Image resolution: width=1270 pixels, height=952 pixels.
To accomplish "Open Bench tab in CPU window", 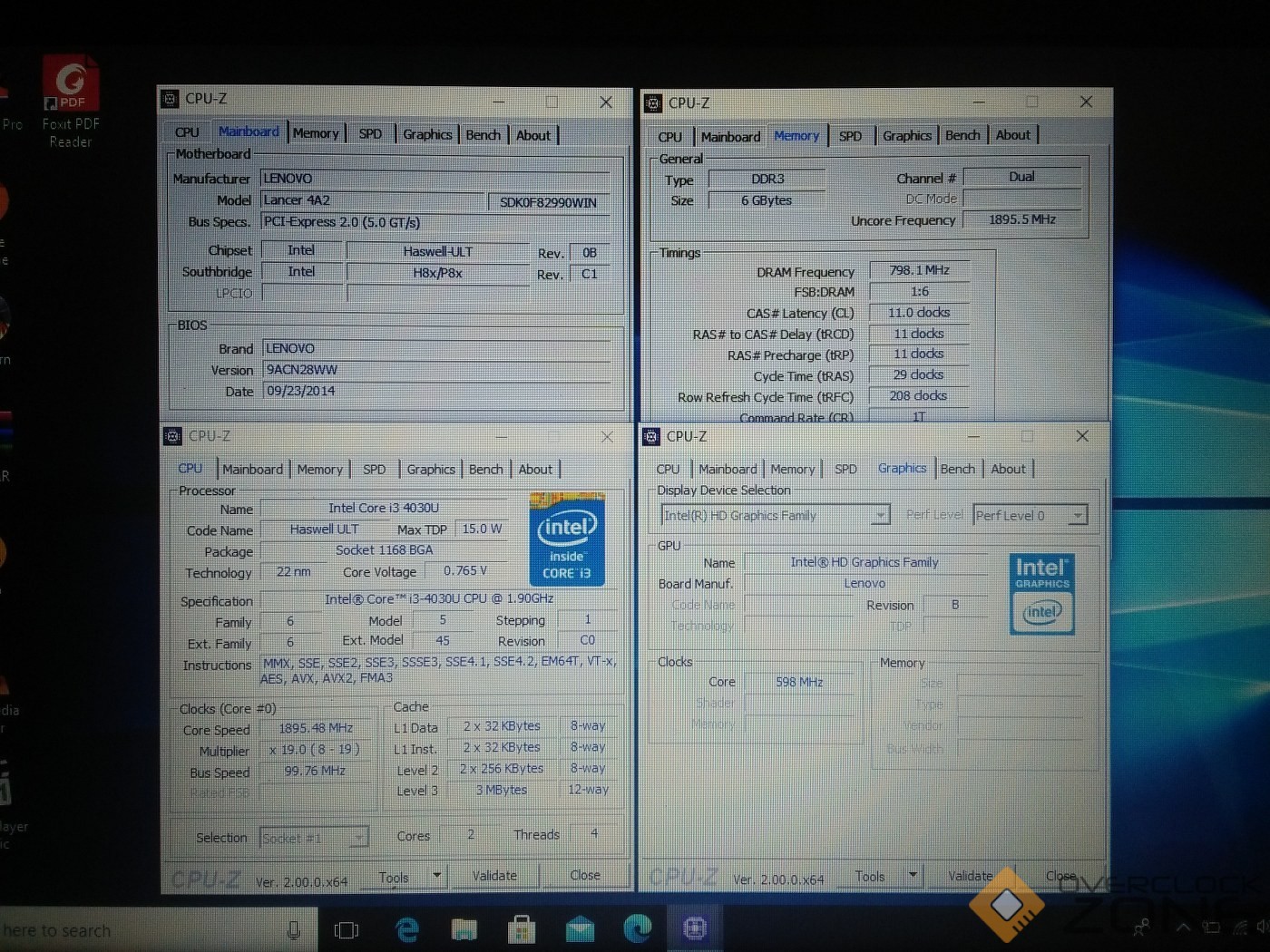I will [x=485, y=470].
